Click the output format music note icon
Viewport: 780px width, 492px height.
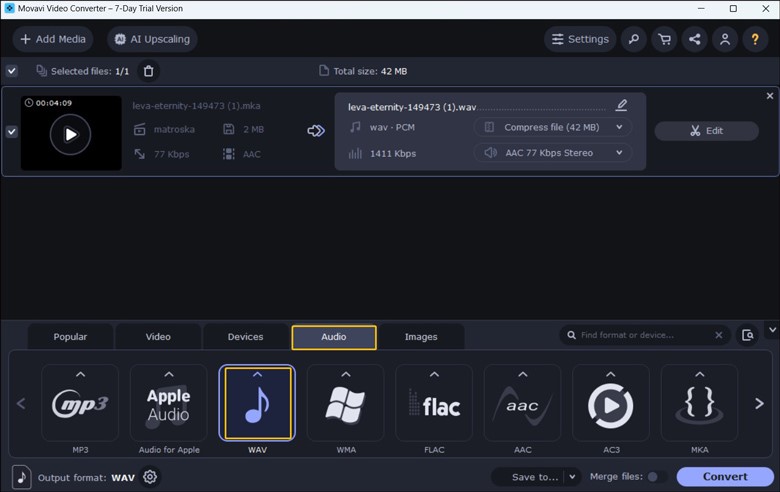(21, 478)
